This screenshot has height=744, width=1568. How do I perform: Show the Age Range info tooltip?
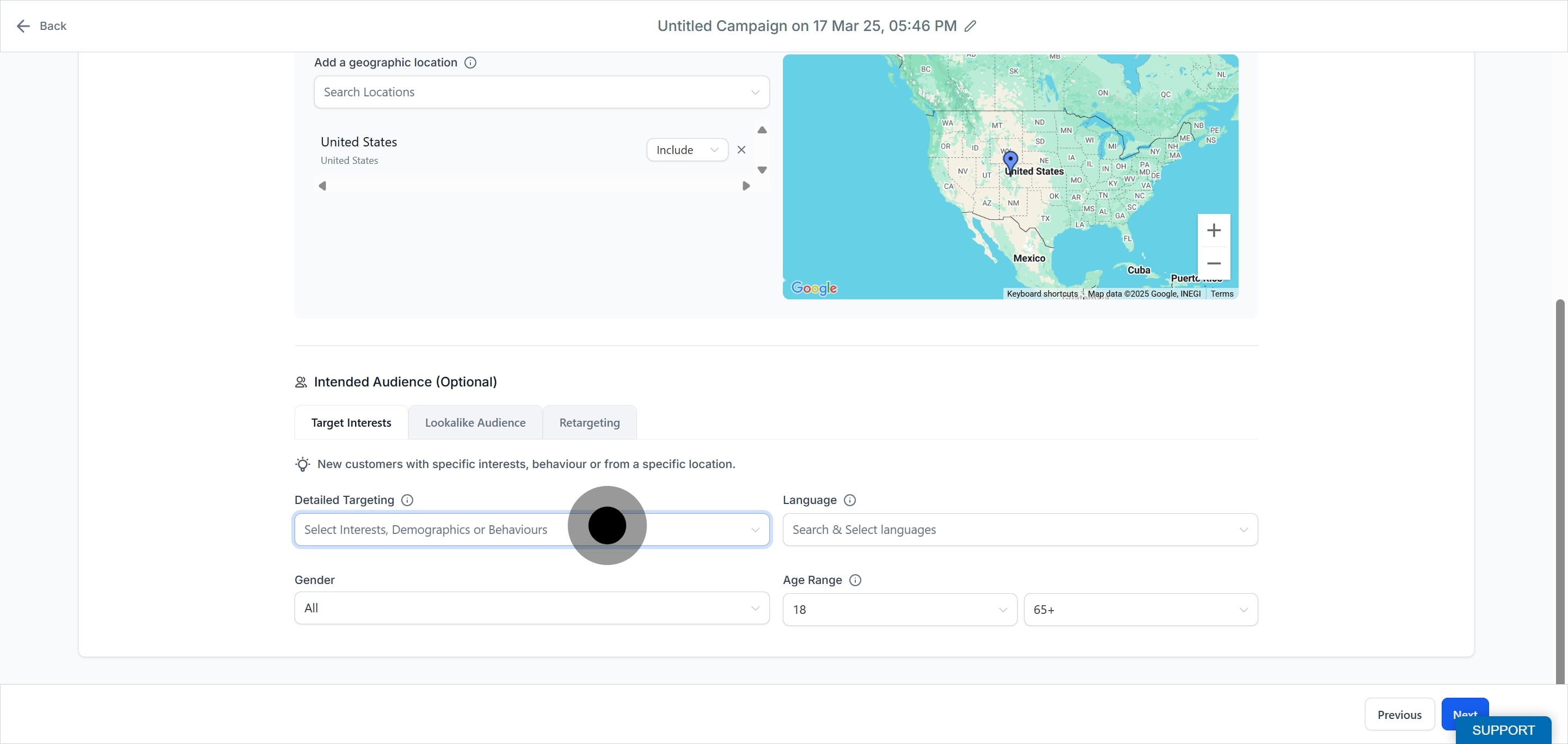click(x=855, y=580)
